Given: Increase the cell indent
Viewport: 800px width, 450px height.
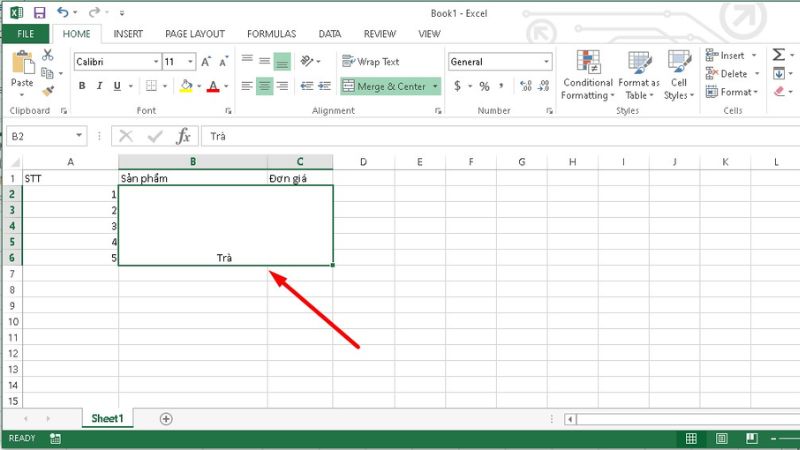Looking at the screenshot, I should pyautogui.click(x=324, y=86).
